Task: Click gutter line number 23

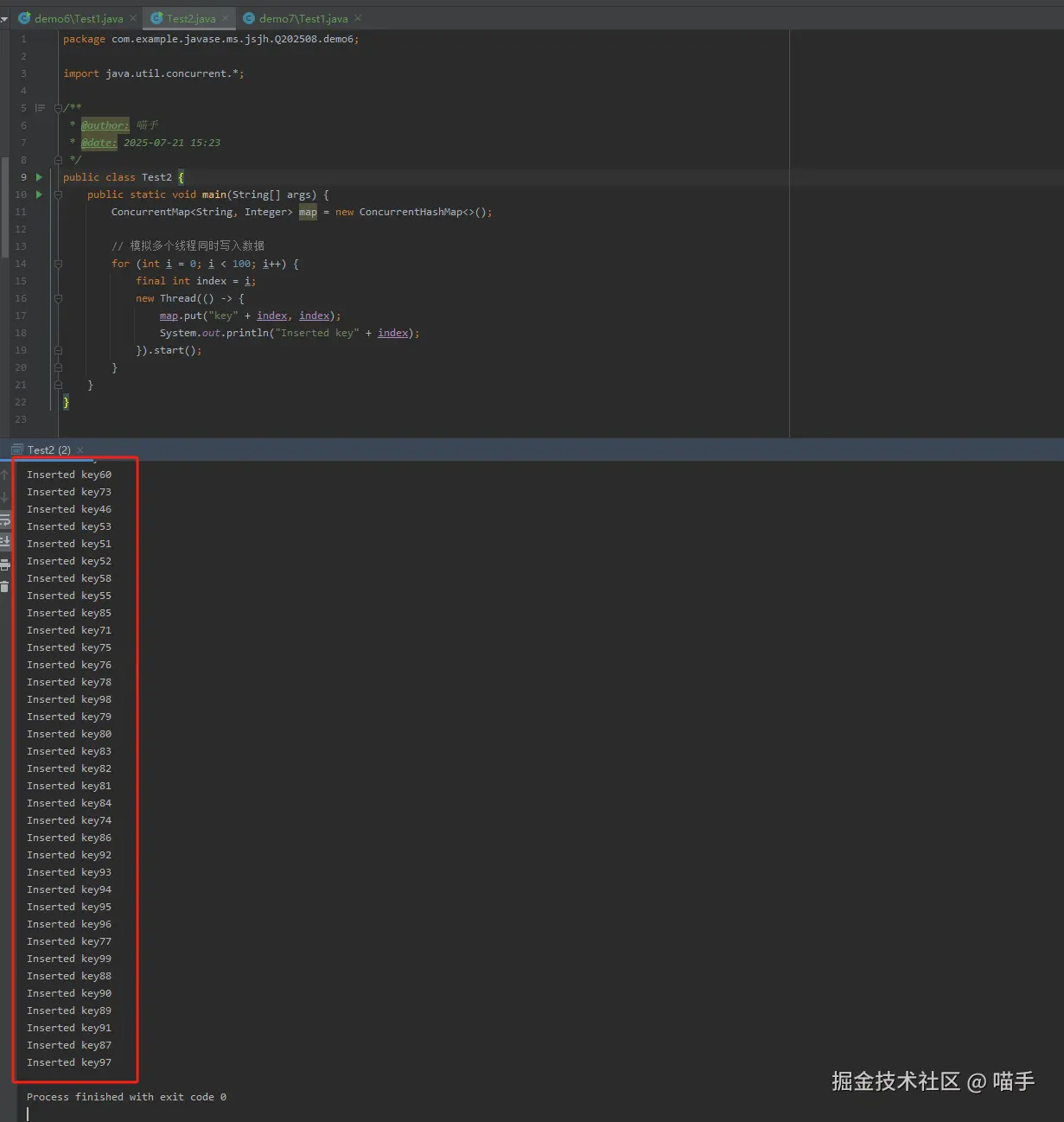Action: coord(21,419)
